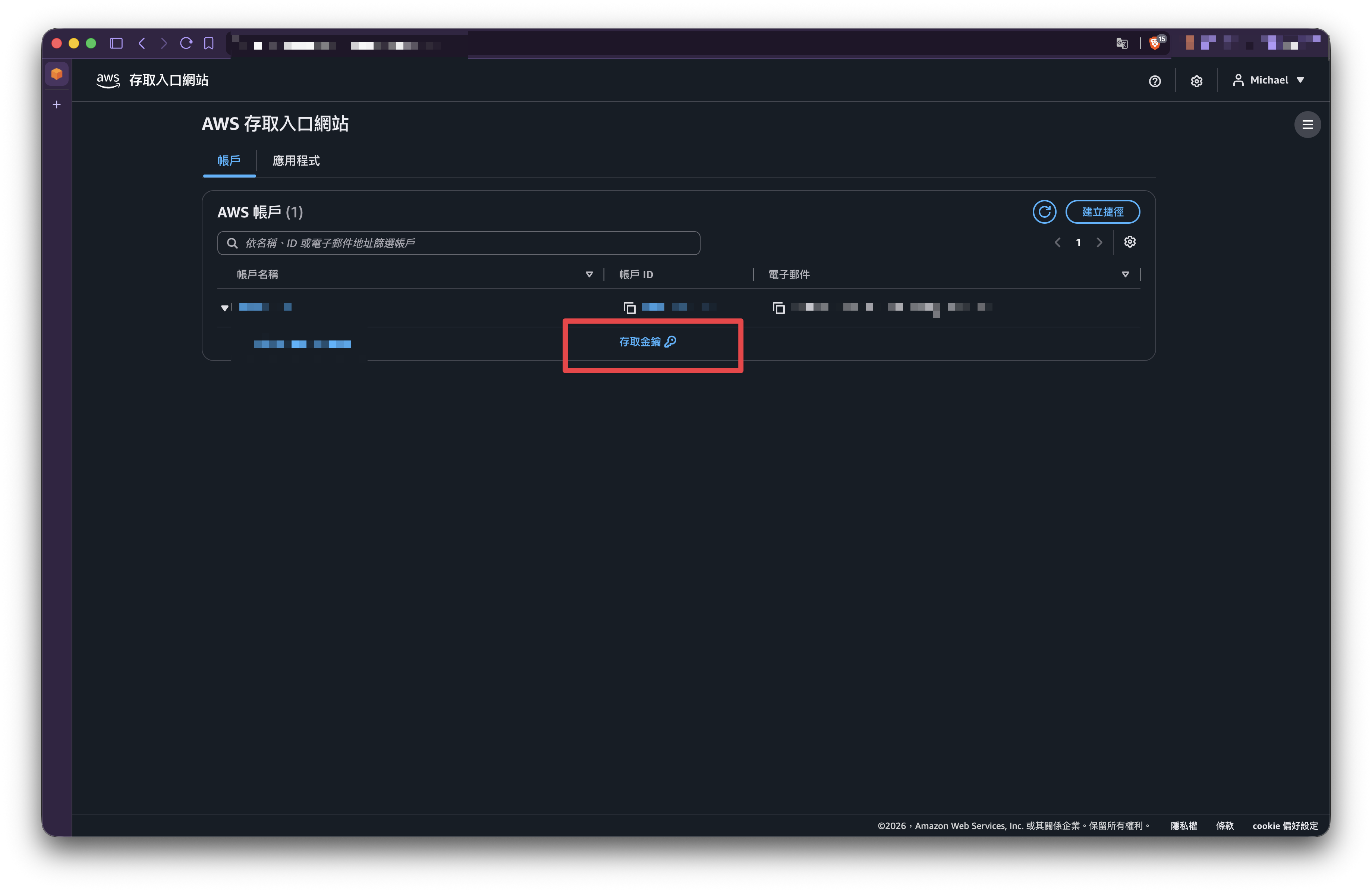Copy the account ID value
This screenshot has height=892, width=1372.
pos(629,308)
